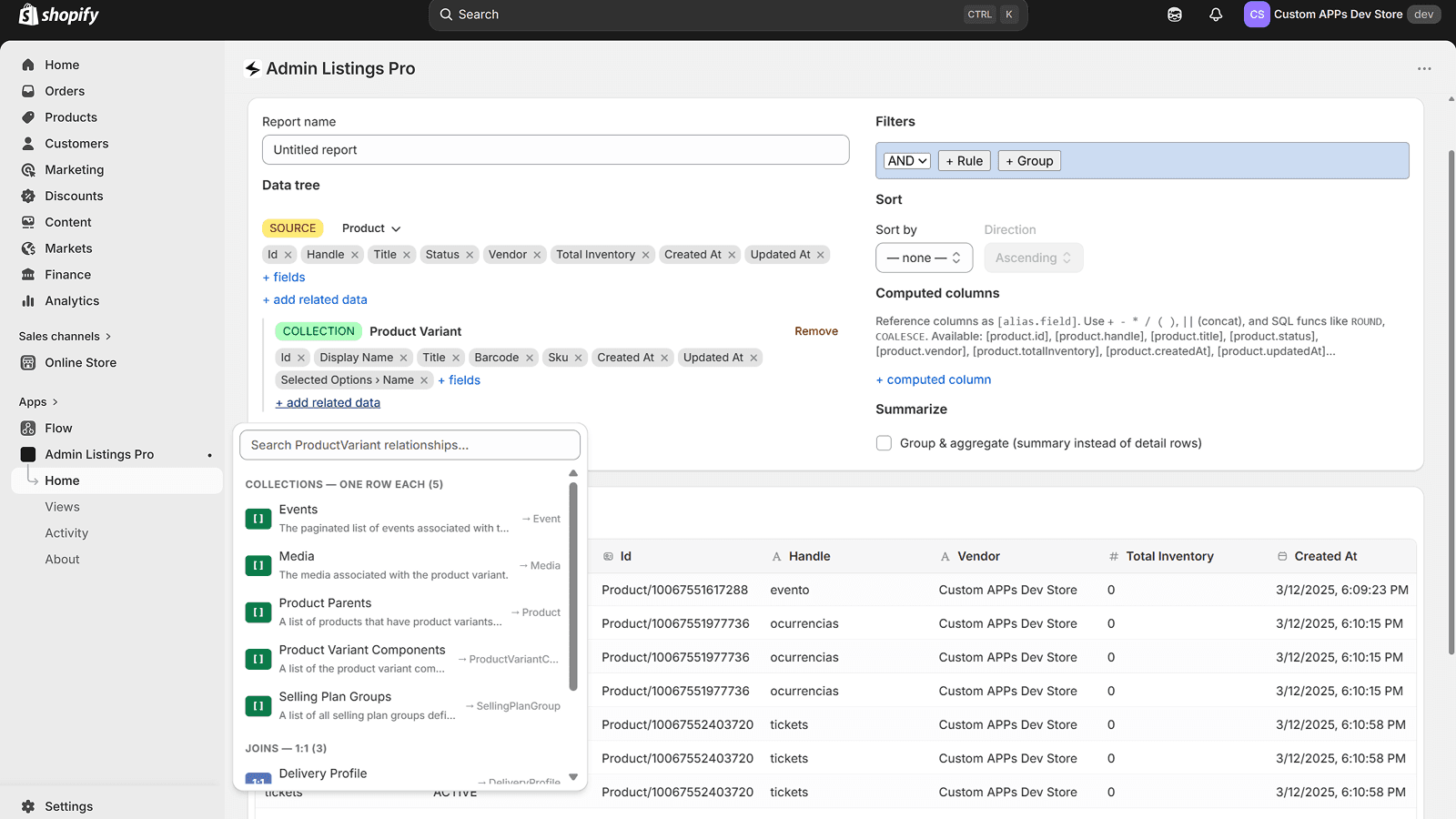Sort by Vendor column header
The image size is (1456, 819).
(x=978, y=556)
